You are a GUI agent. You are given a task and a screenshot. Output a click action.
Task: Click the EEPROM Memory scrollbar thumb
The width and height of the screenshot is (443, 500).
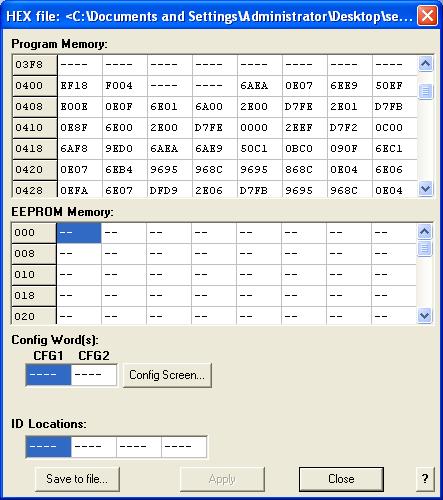pos(424,248)
